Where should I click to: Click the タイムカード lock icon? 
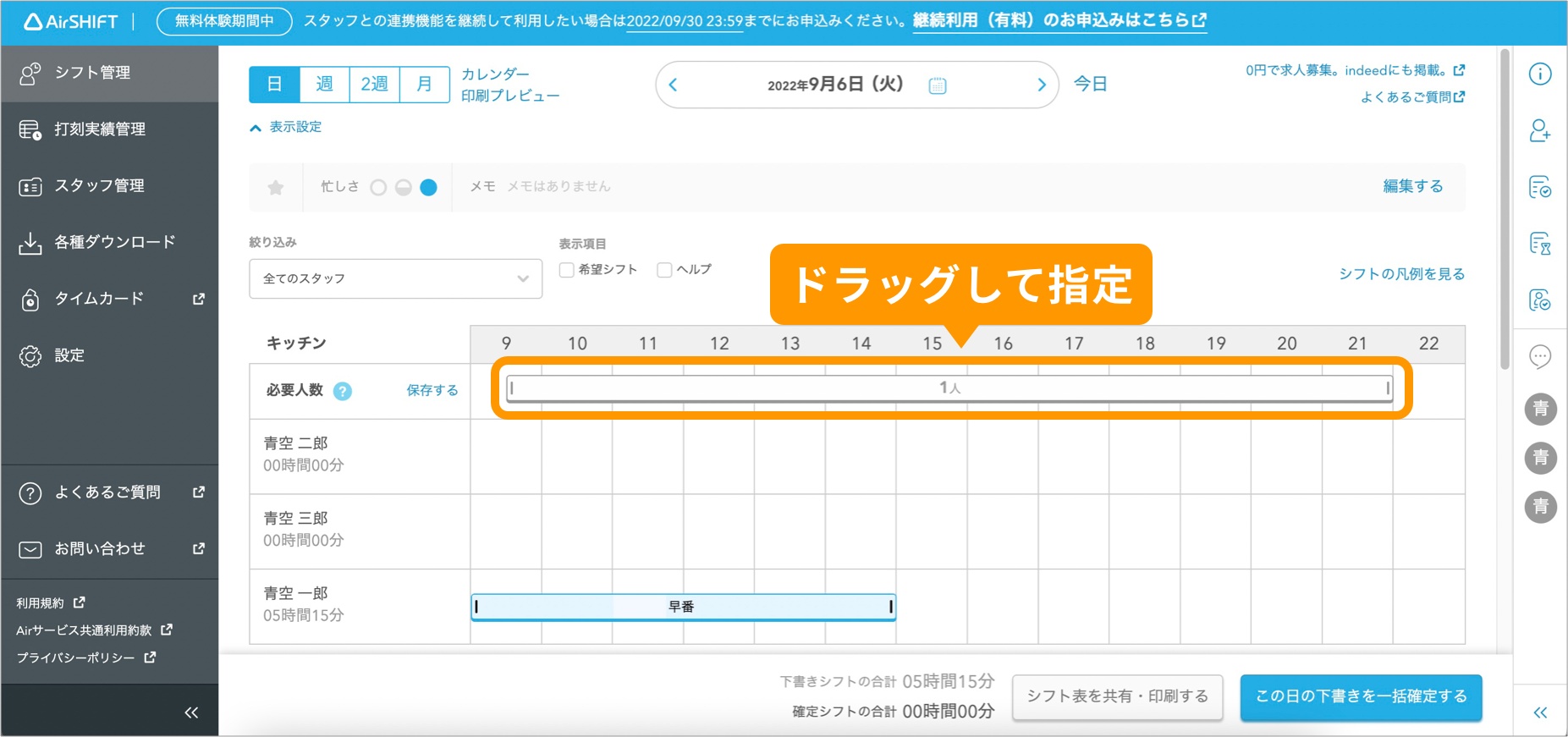pyautogui.click(x=30, y=300)
